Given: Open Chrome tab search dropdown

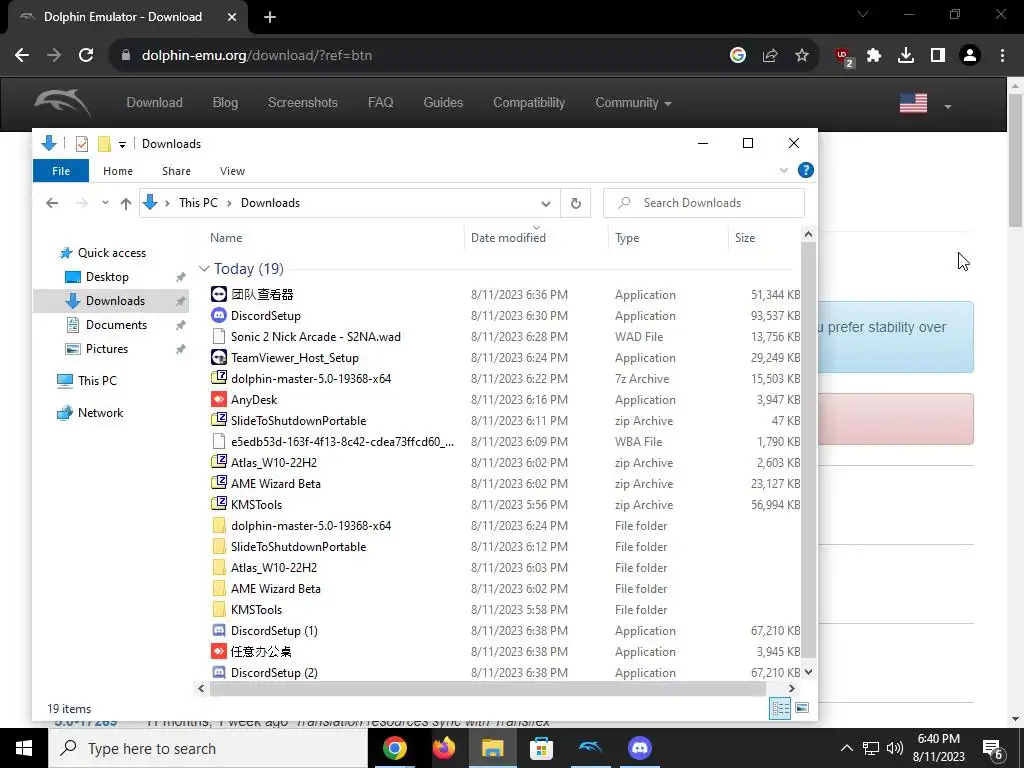Looking at the screenshot, I should (x=863, y=14).
